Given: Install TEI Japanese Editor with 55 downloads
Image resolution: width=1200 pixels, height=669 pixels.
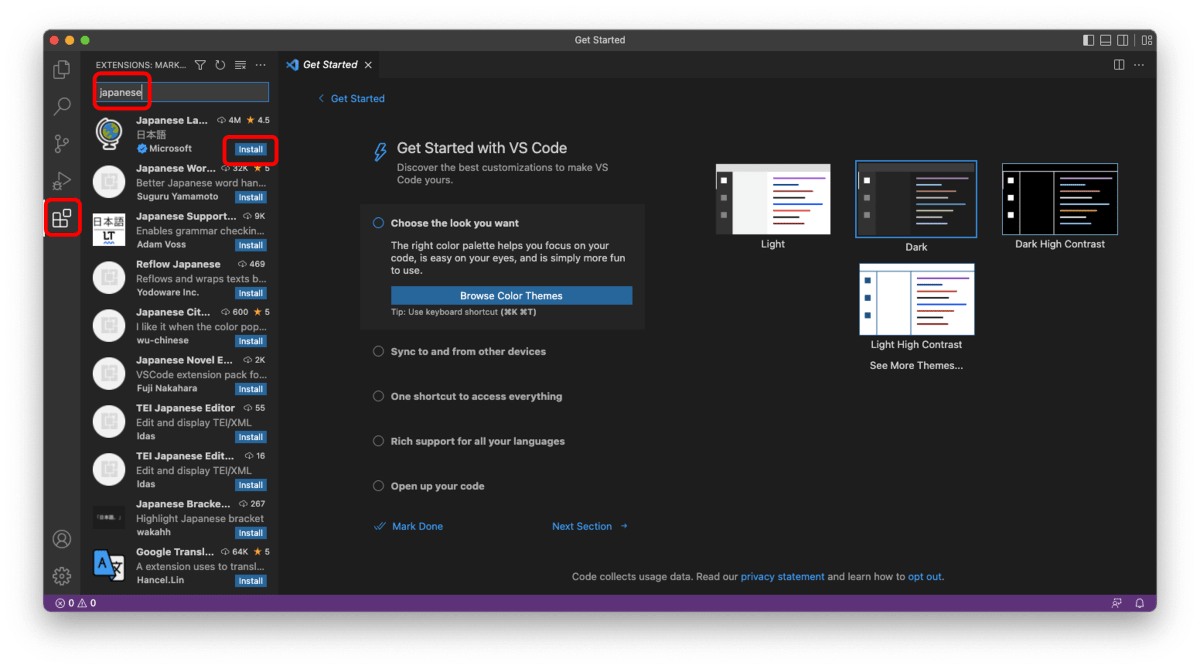Looking at the screenshot, I should [251, 437].
